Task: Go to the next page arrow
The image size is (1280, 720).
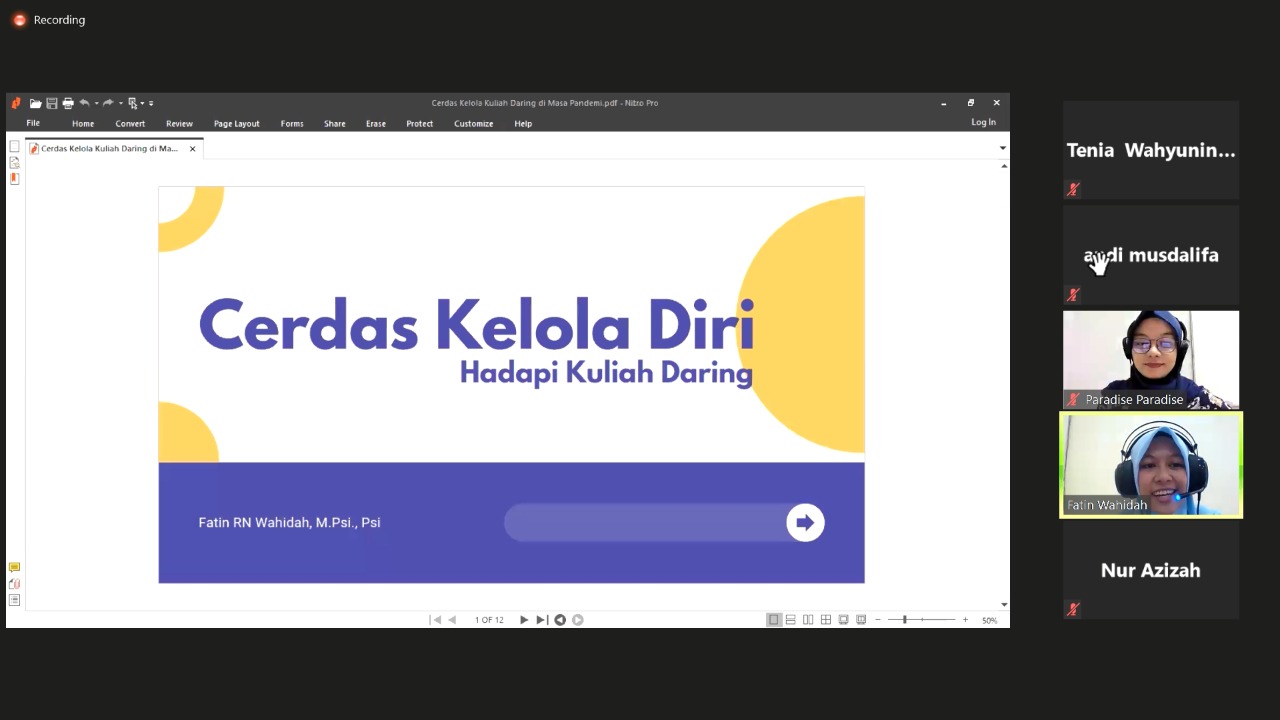Action: (x=524, y=620)
